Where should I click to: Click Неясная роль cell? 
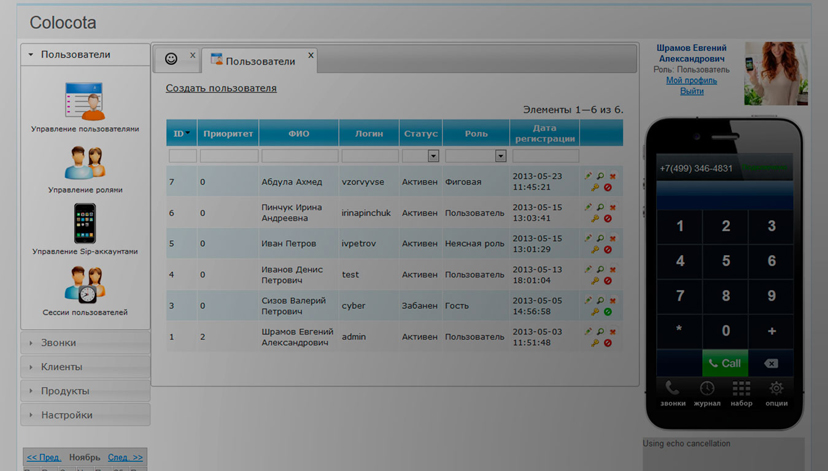[474, 243]
